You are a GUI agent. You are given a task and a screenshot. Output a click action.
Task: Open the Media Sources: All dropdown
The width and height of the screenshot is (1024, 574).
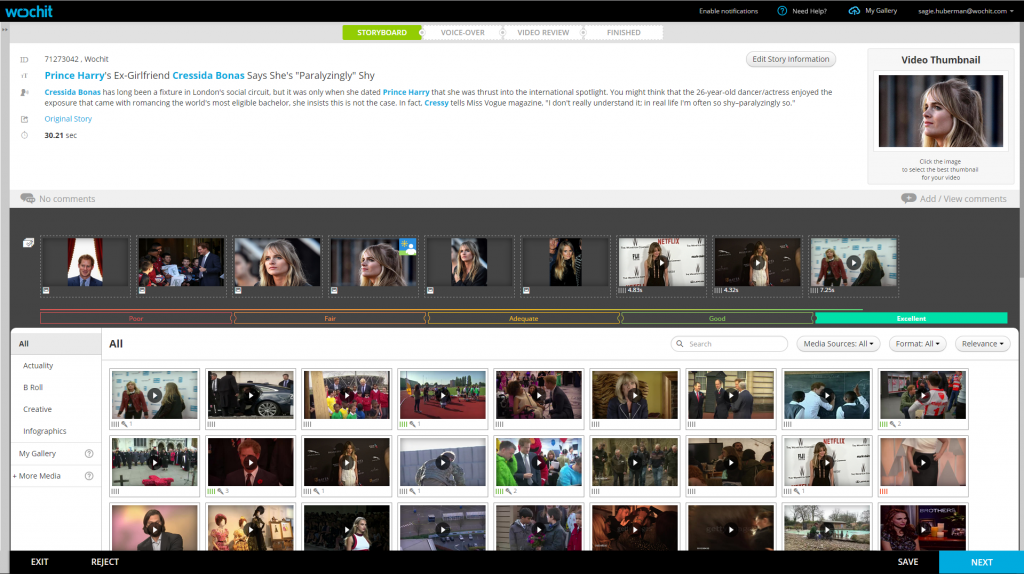(x=838, y=343)
